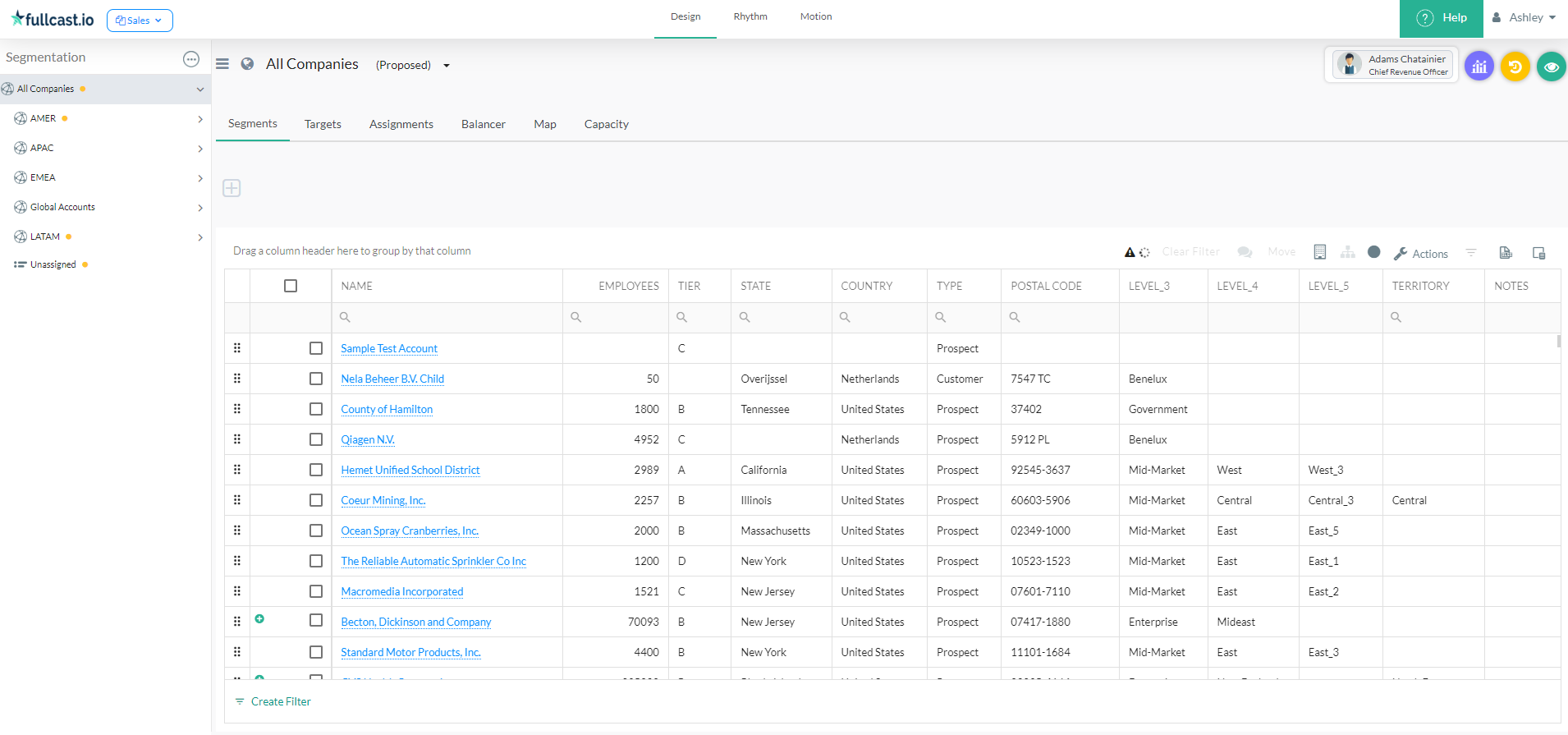Click the drag handle of Sample Test Account row
The width and height of the screenshot is (1568, 735).
tap(237, 348)
